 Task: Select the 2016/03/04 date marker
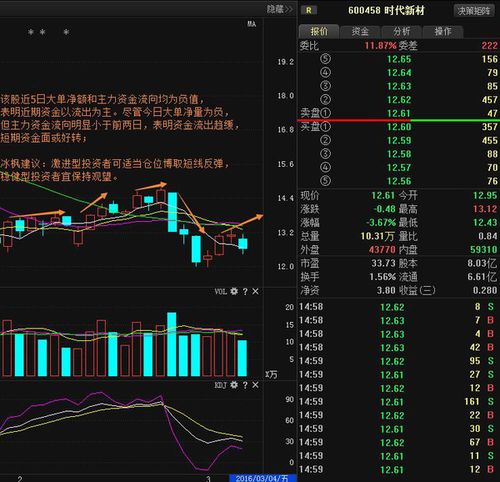click(263, 478)
